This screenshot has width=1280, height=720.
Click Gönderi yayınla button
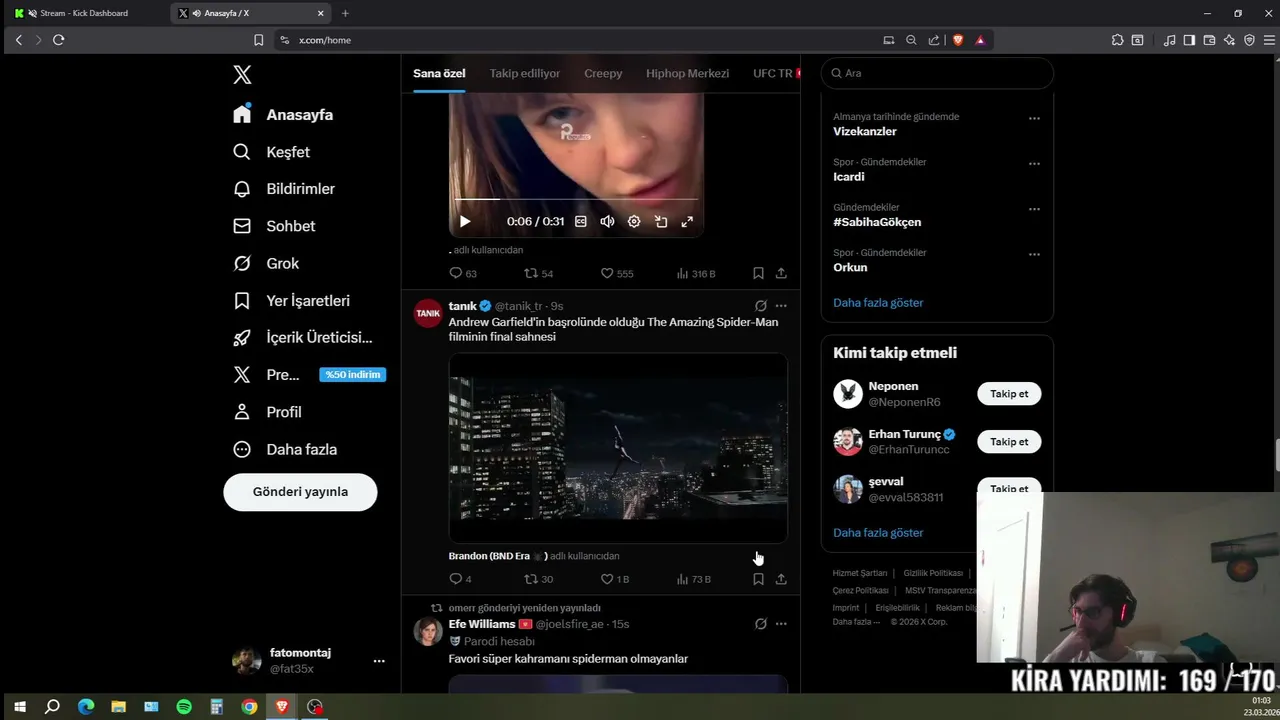tap(300, 492)
